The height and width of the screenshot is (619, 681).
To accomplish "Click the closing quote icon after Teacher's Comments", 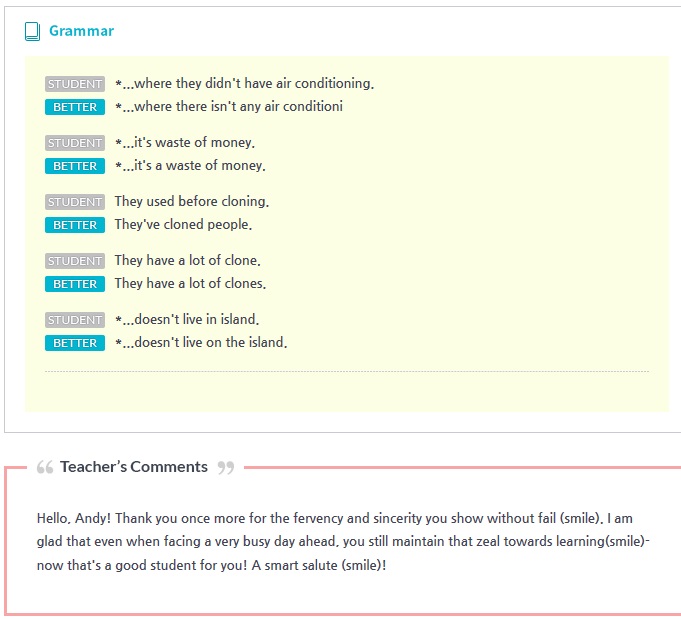I will point(225,467).
